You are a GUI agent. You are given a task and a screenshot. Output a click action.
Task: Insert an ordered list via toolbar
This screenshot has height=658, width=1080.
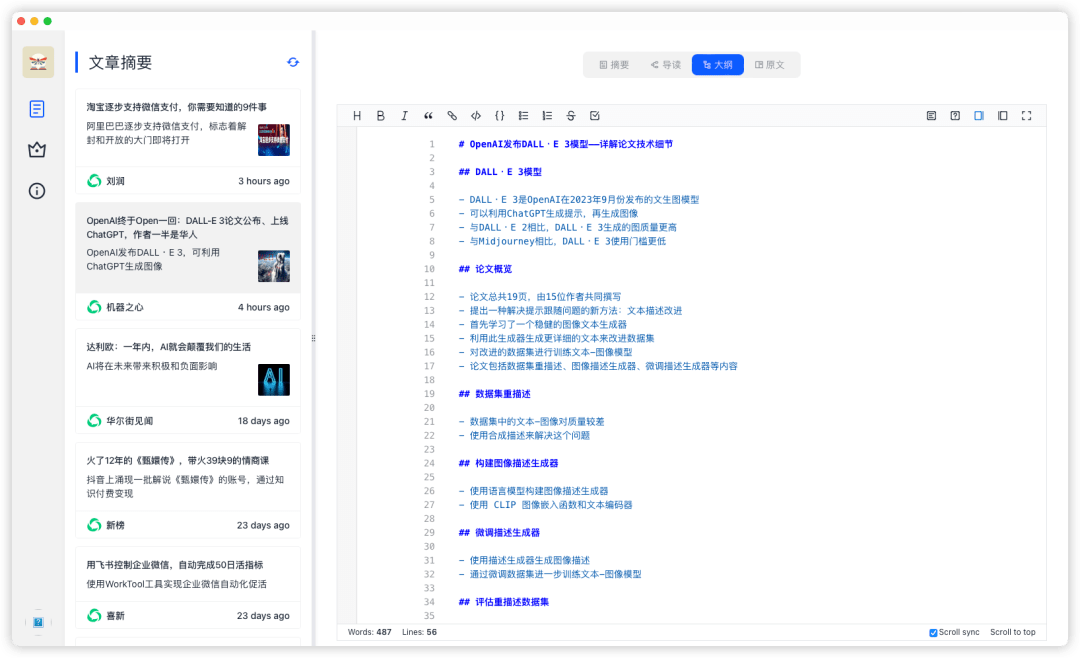[x=547, y=116]
